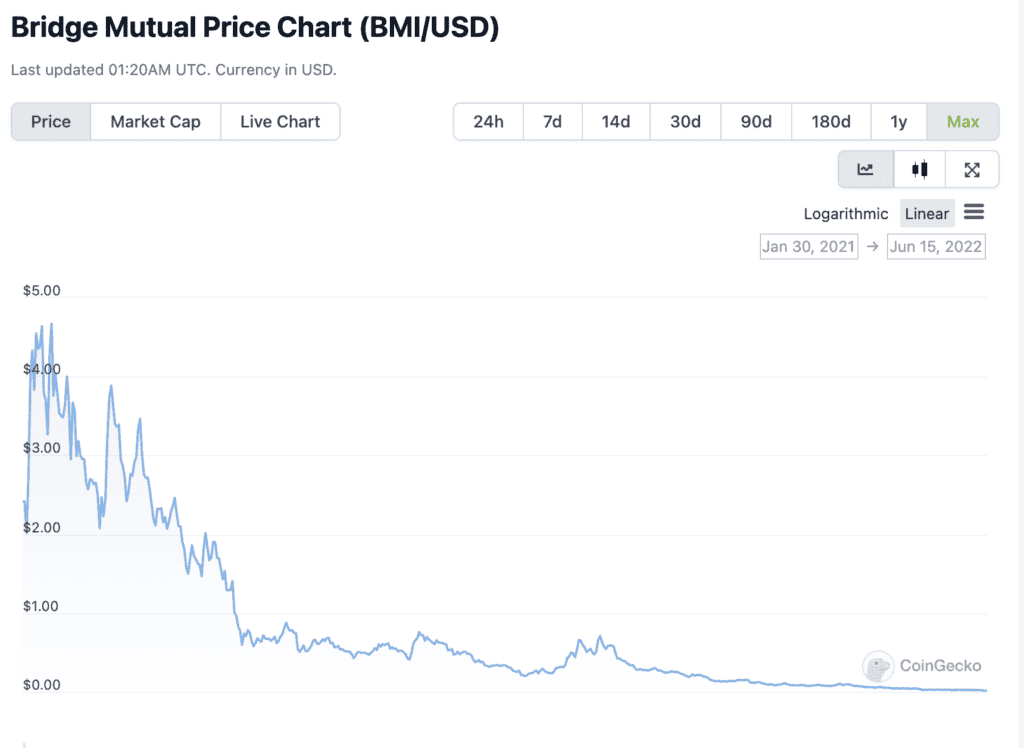The width and height of the screenshot is (1024, 748).
Task: Click the arrow between the date fields
Action: coord(872,246)
